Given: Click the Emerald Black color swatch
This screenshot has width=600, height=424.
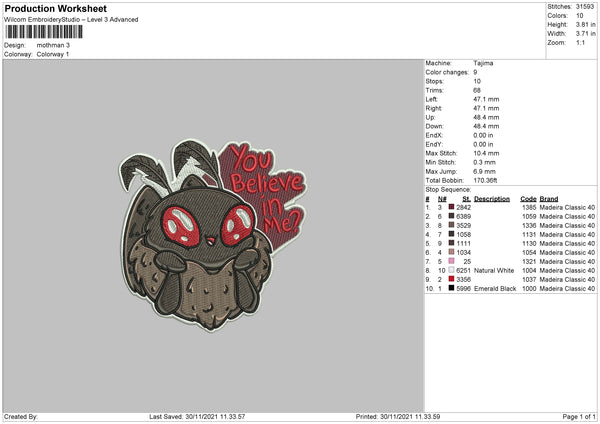Looking at the screenshot, I should coord(452,288).
